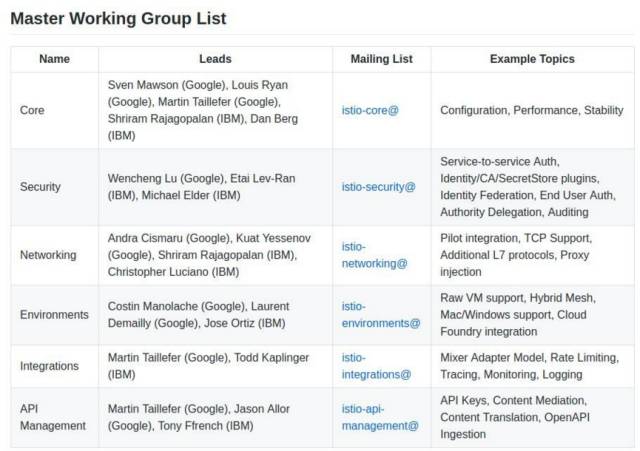Select the Leads column header
The width and height of the screenshot is (640, 451).
tap(215, 59)
